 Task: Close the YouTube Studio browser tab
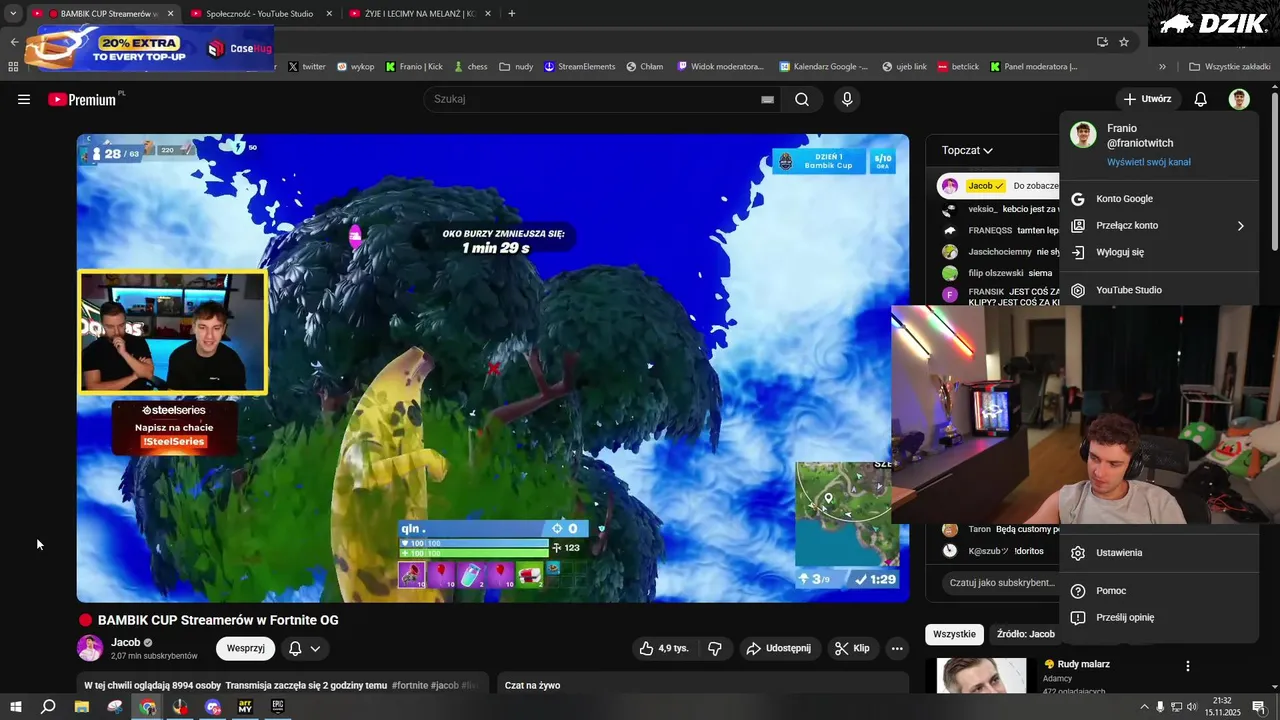pos(329,14)
